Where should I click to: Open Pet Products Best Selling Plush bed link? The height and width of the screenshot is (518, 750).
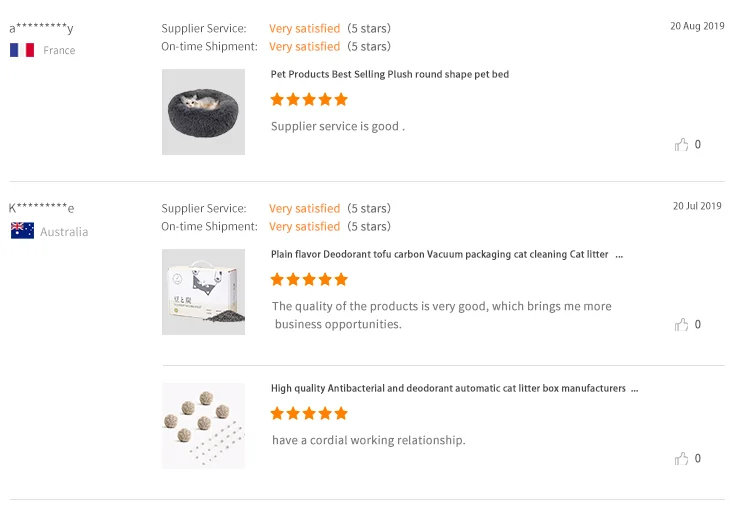(390, 74)
